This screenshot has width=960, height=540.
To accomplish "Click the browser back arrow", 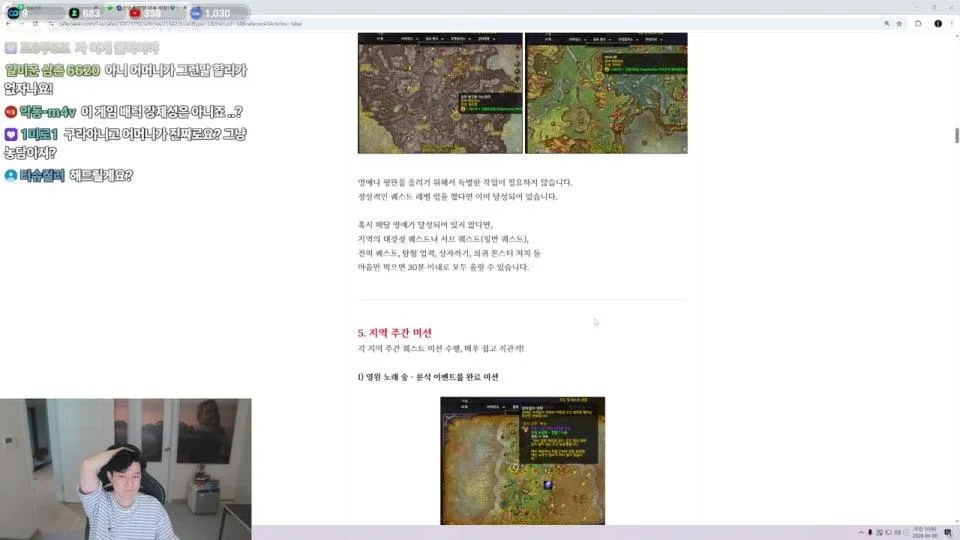I will point(8,23).
